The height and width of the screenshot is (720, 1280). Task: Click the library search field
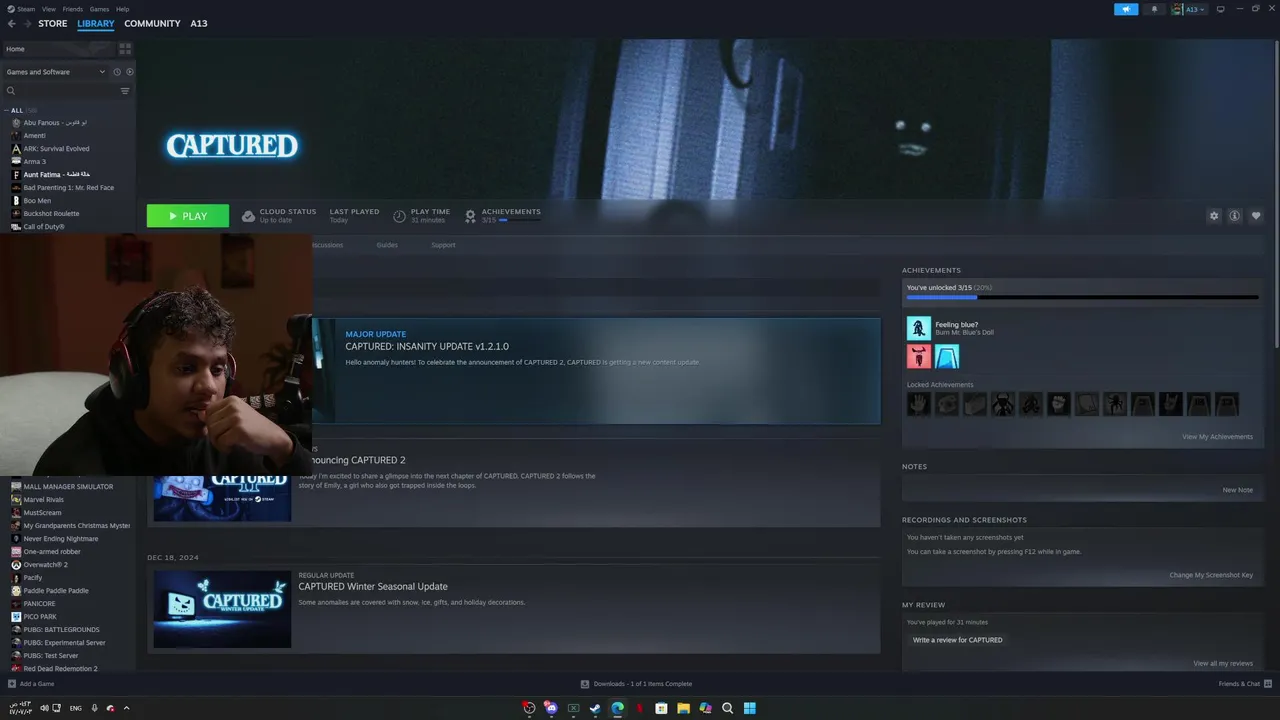(x=62, y=91)
